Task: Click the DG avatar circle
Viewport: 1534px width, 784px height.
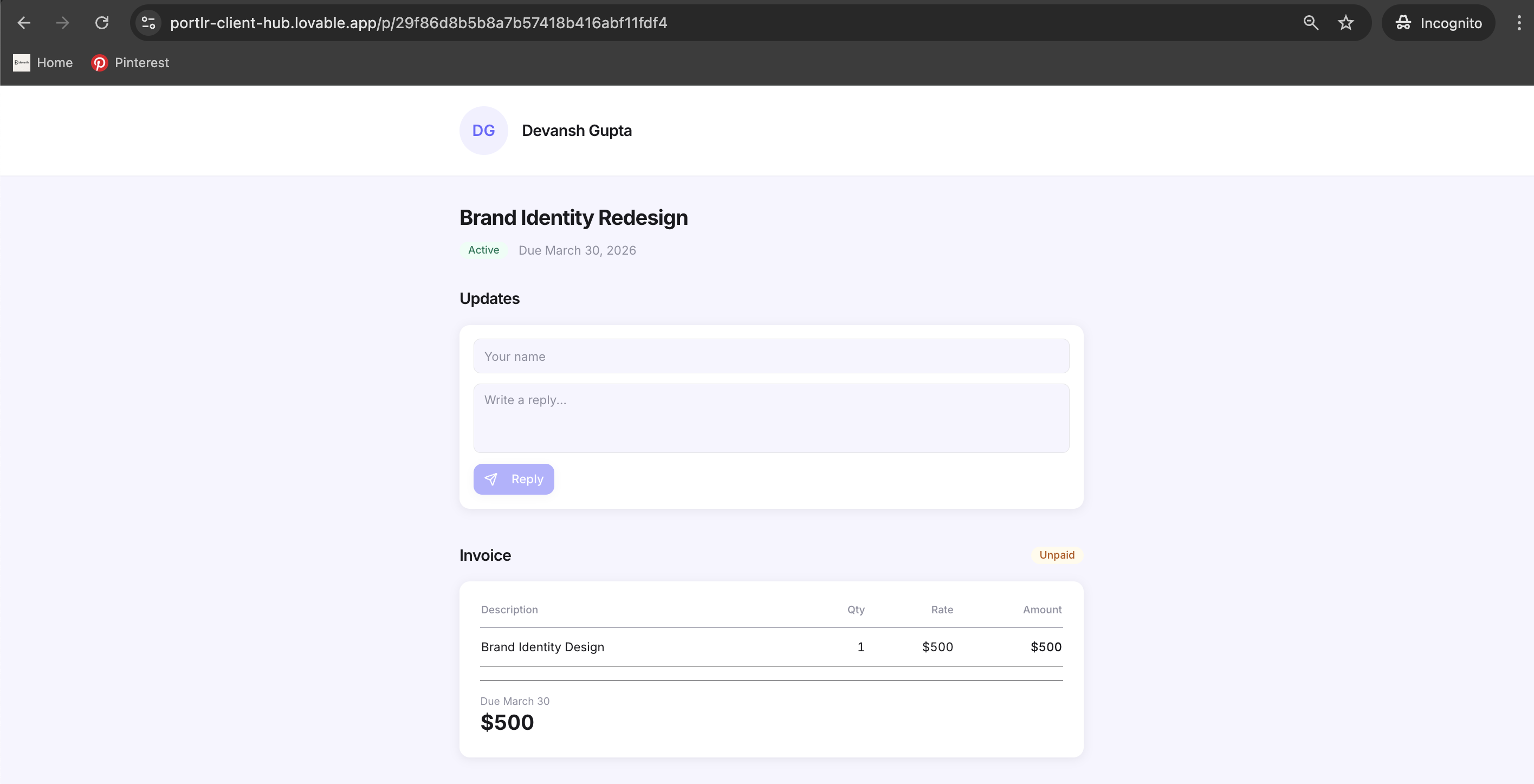Action: pyautogui.click(x=483, y=131)
